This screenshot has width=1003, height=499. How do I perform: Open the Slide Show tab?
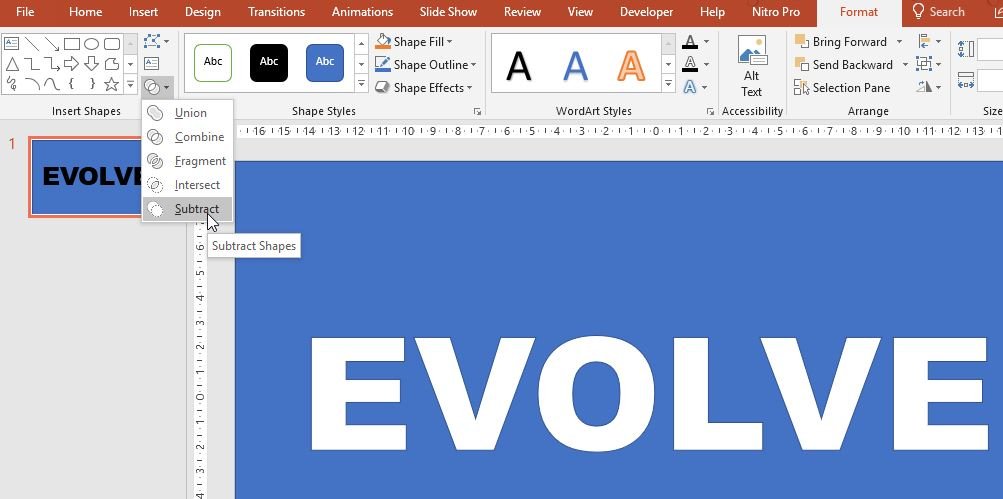click(448, 12)
